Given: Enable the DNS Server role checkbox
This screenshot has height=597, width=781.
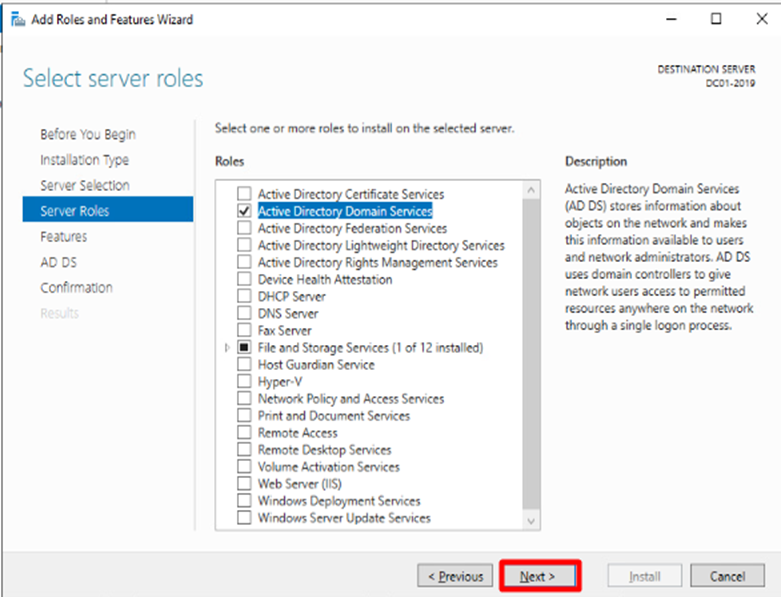Looking at the screenshot, I should coord(244,313).
